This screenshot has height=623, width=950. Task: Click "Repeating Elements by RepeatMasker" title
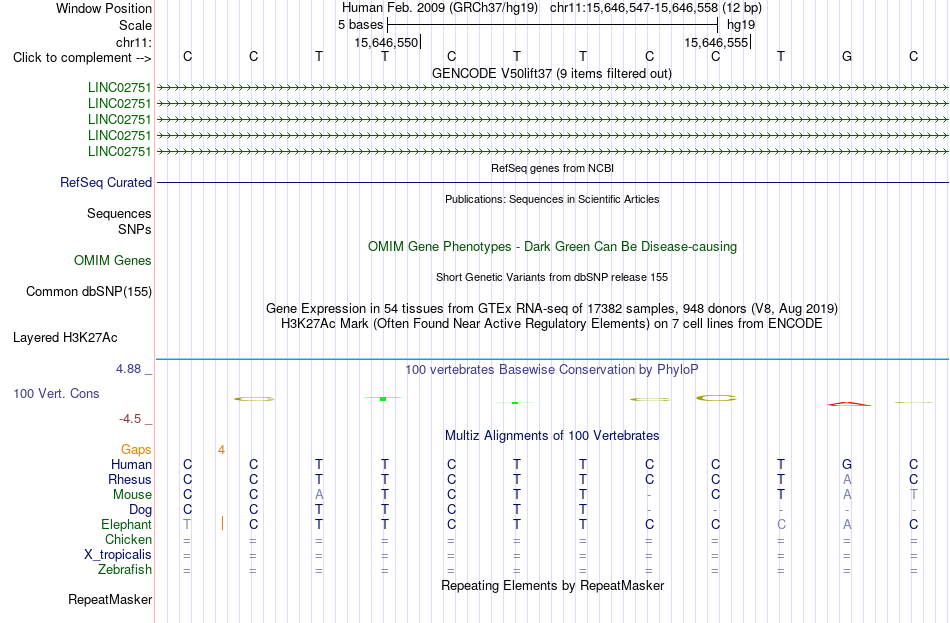pos(552,586)
